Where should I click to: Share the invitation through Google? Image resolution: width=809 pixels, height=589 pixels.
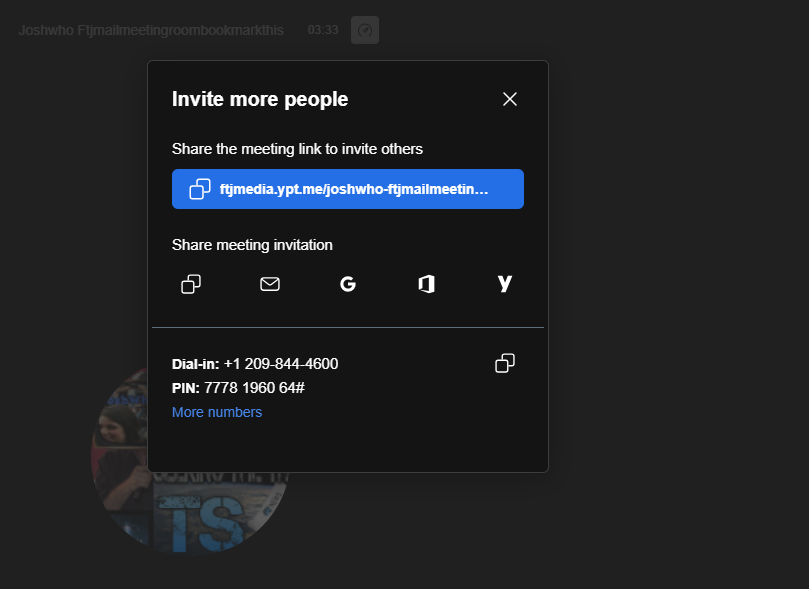coord(348,284)
